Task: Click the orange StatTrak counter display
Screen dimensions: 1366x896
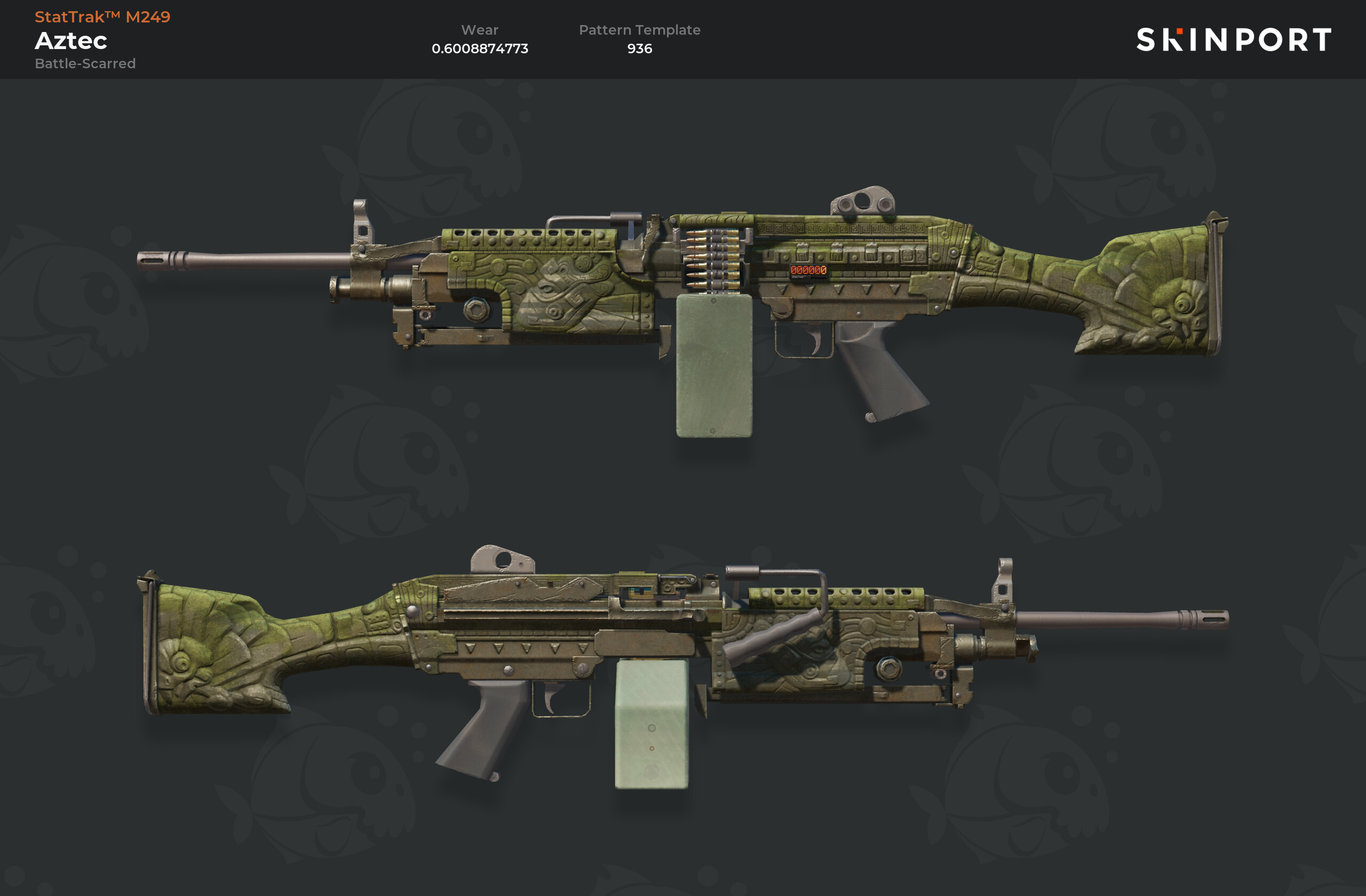Action: point(808,270)
